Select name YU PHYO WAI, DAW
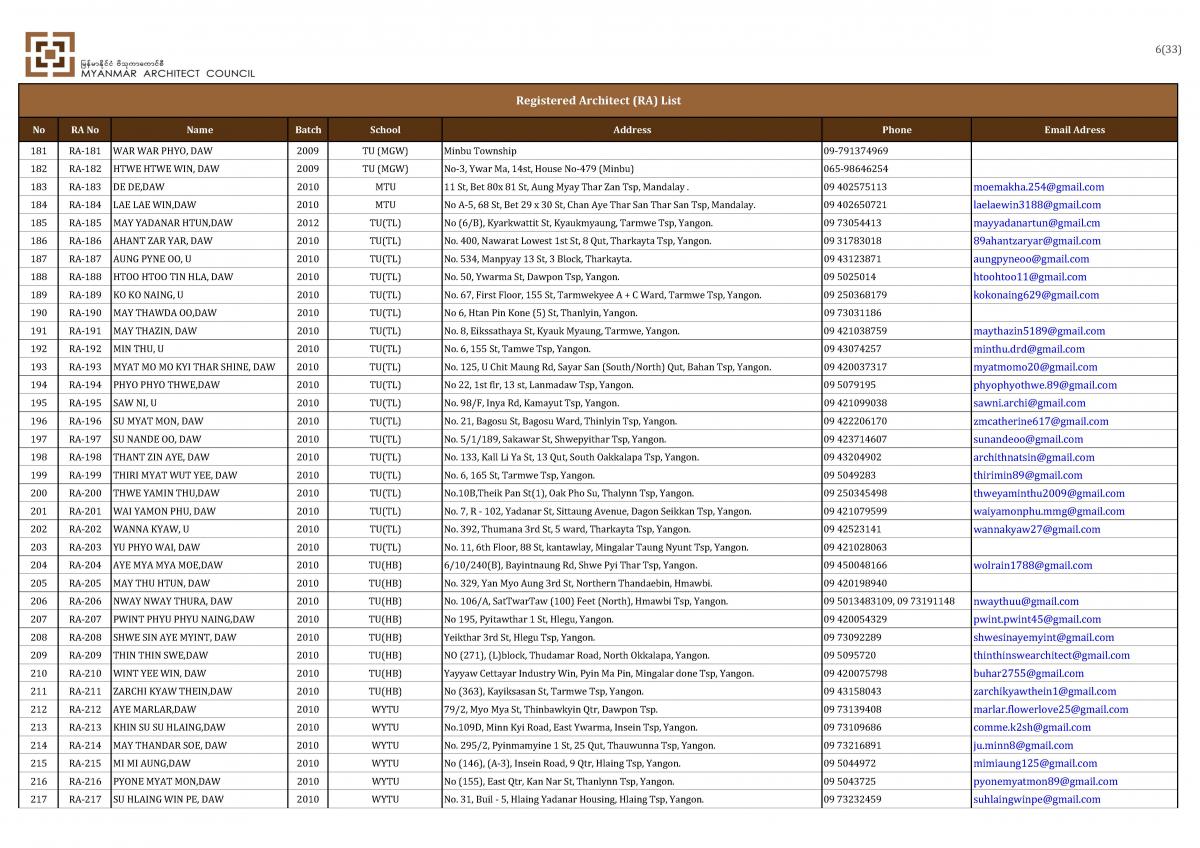1200x848 pixels. [156, 547]
